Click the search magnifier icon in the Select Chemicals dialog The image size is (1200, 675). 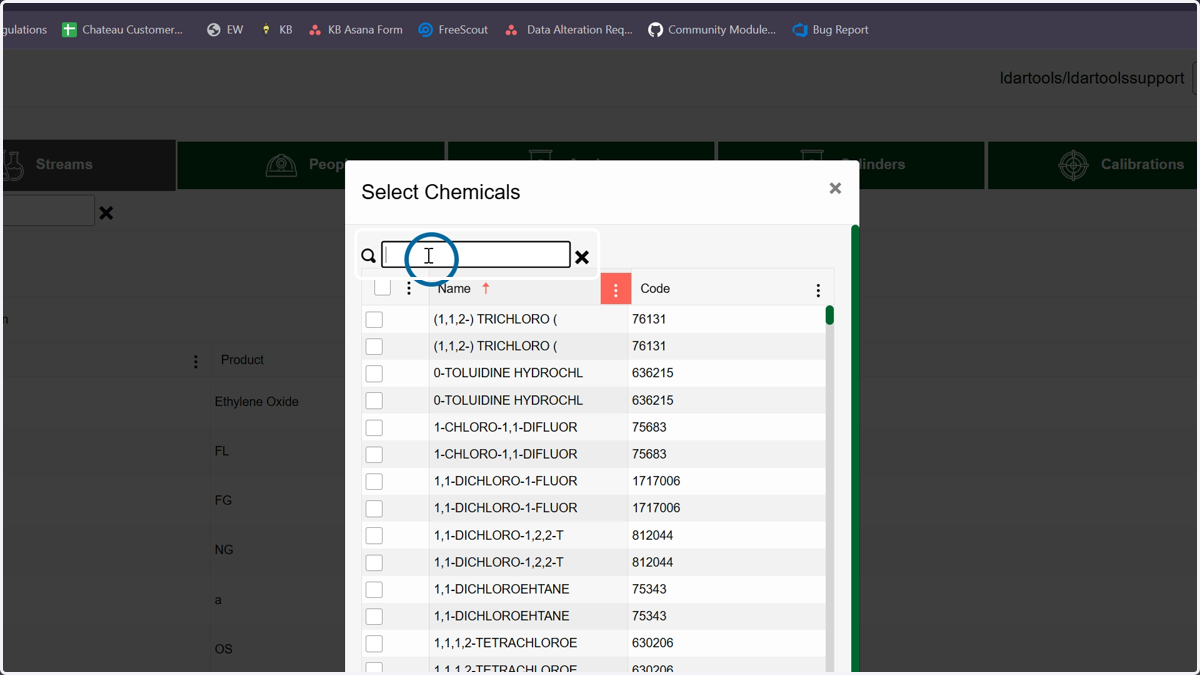pos(368,256)
